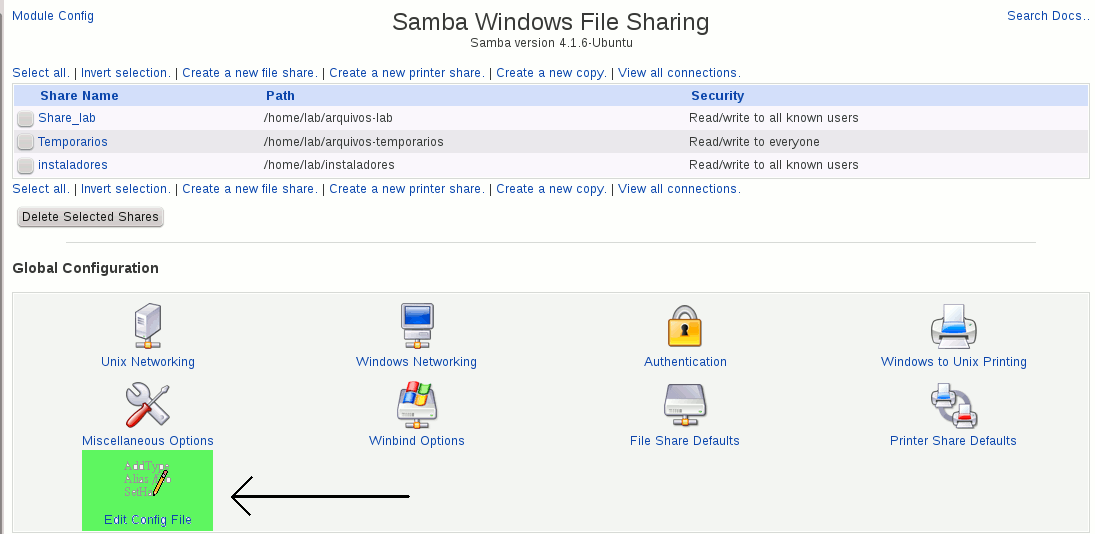Open the Authentication padlock icon
This screenshot has width=1095, height=534.
click(684, 325)
